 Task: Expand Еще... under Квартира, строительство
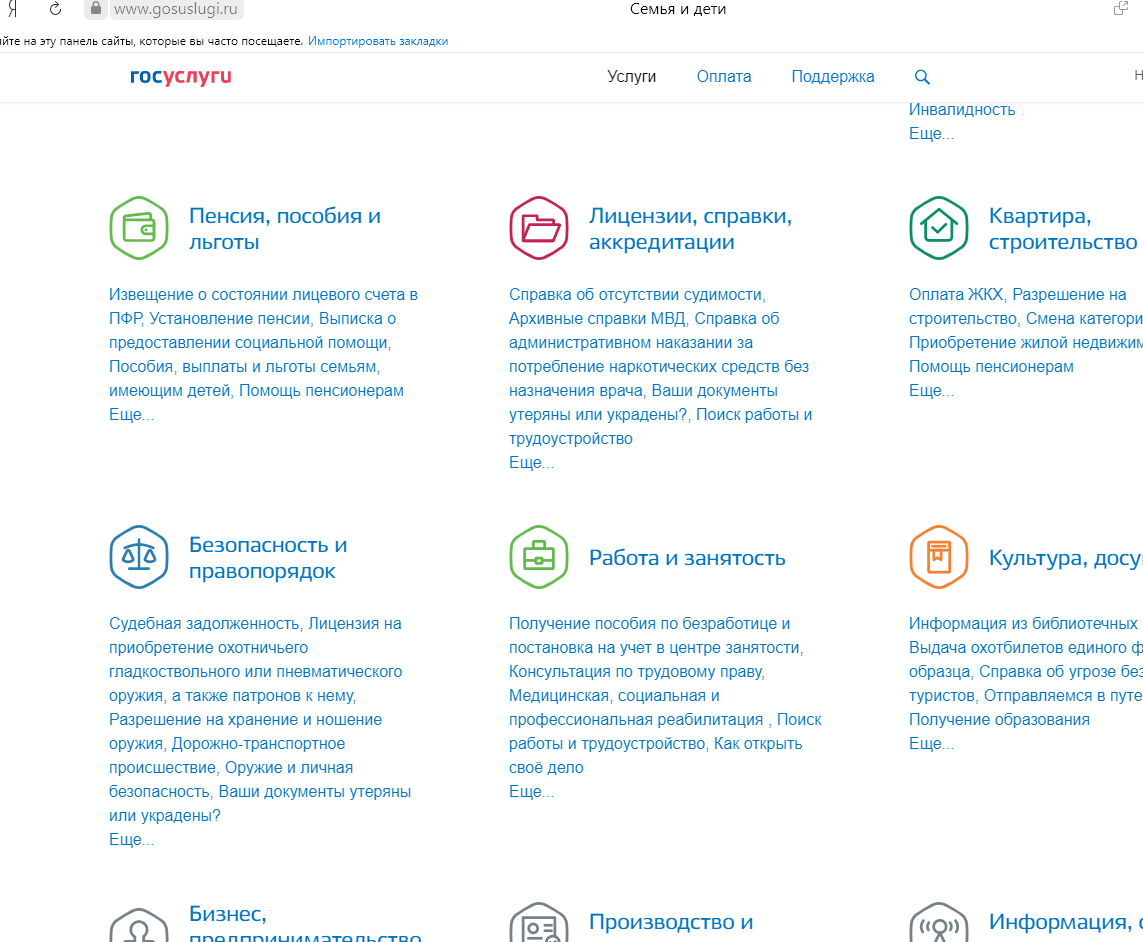pos(931,390)
